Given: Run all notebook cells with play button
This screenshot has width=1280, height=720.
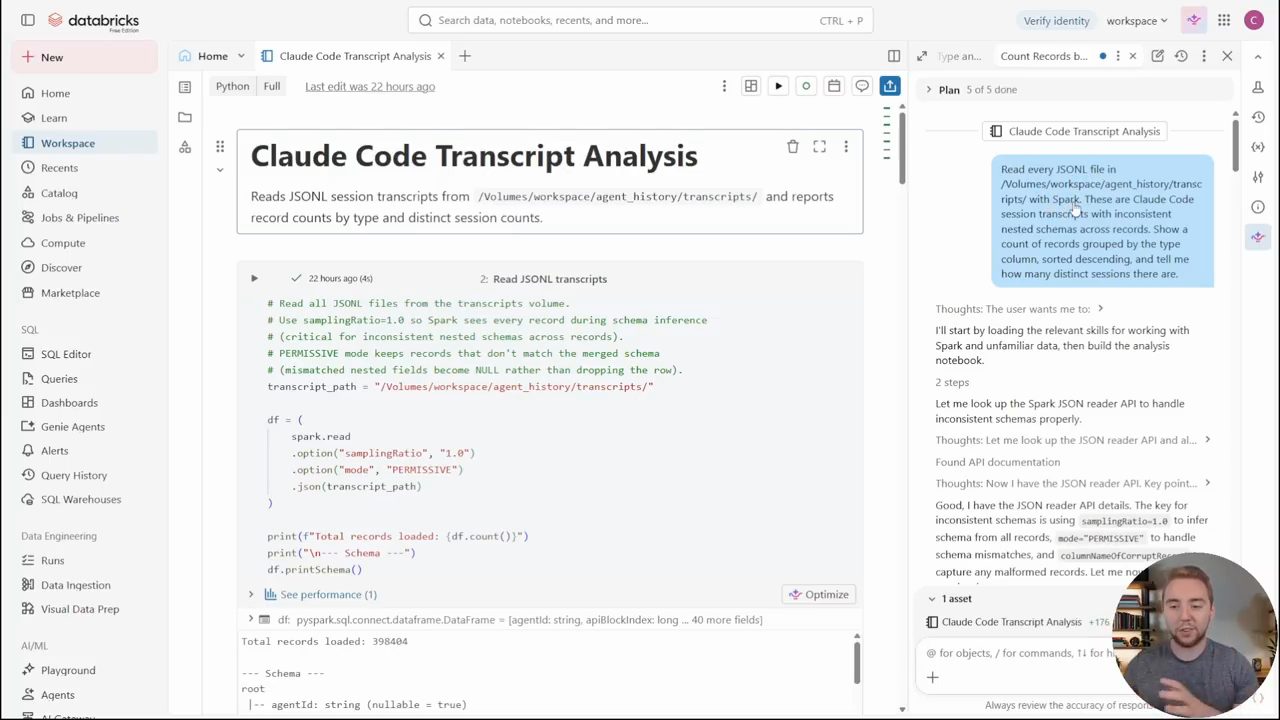Looking at the screenshot, I should click(778, 86).
